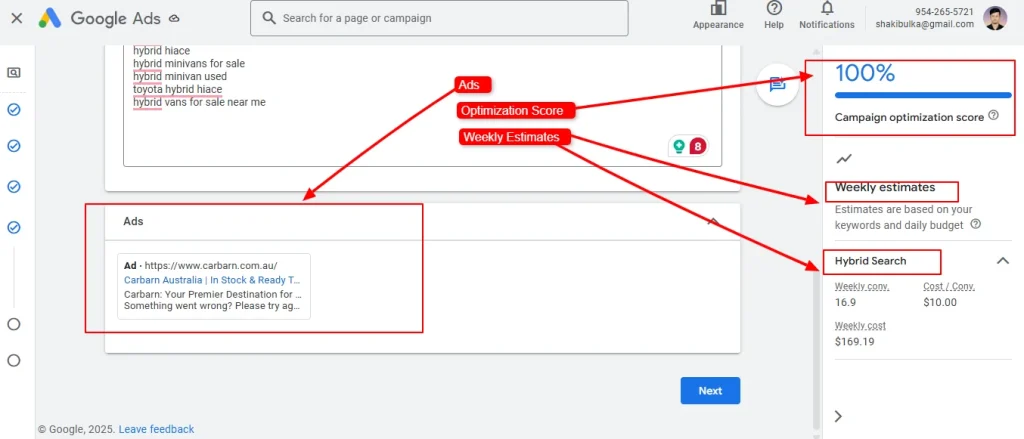Select the last unfinished step circle in sidebar
Viewport: 1024px width, 439px height.
pos(14,360)
